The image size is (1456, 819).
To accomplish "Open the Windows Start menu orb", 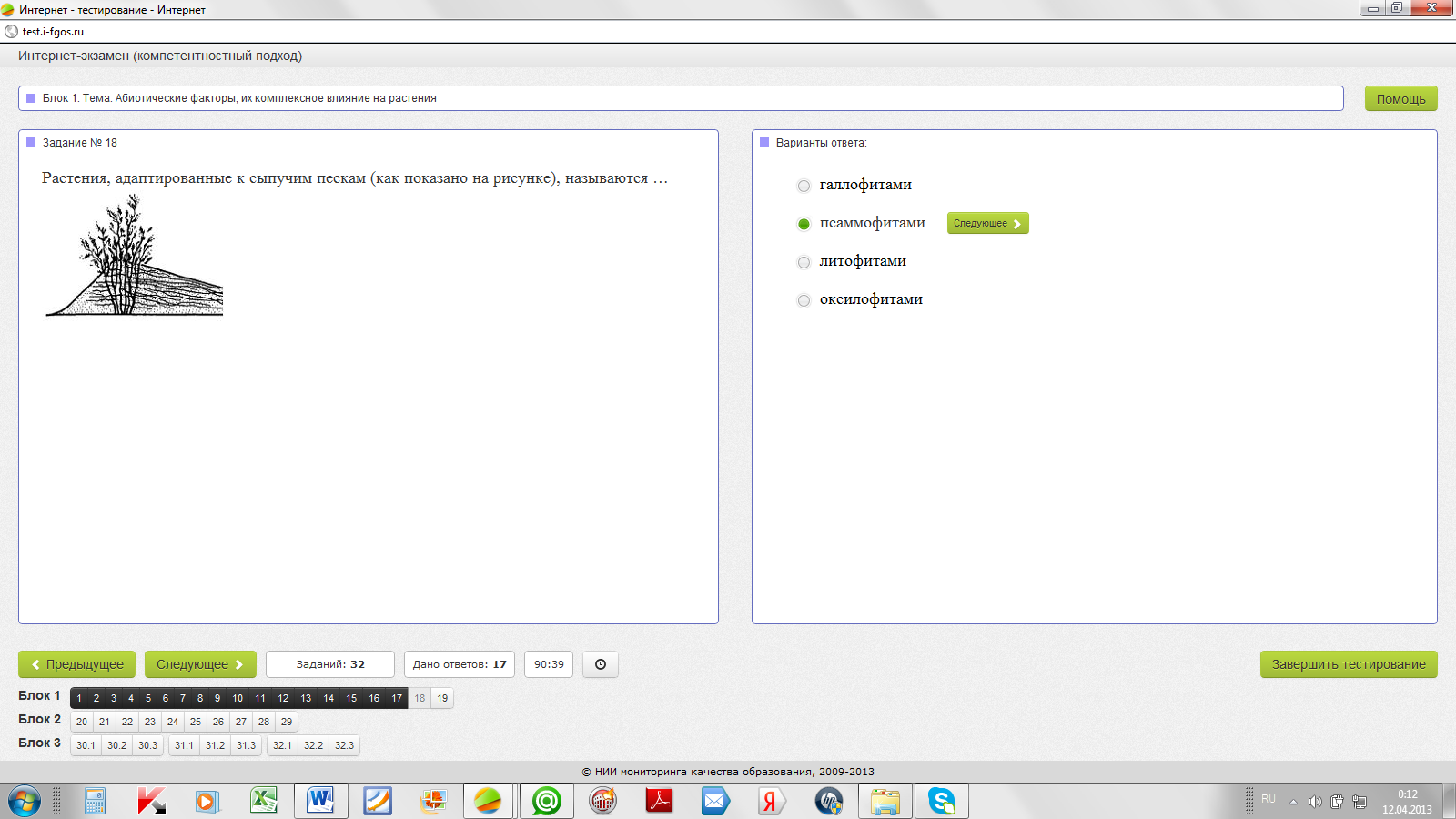I will coord(25,802).
